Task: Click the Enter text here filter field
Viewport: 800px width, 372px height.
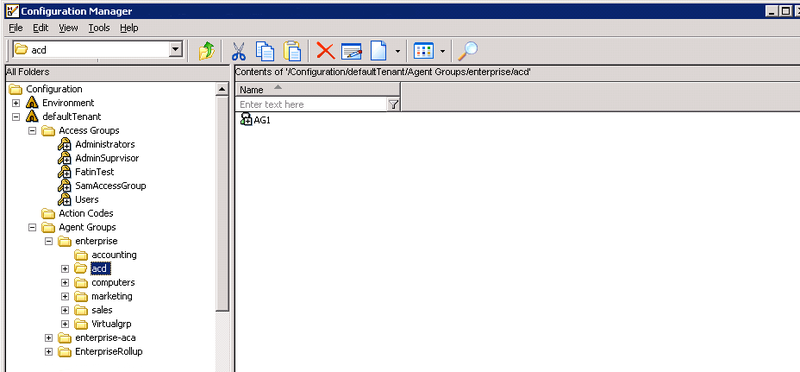Action: click(312, 105)
